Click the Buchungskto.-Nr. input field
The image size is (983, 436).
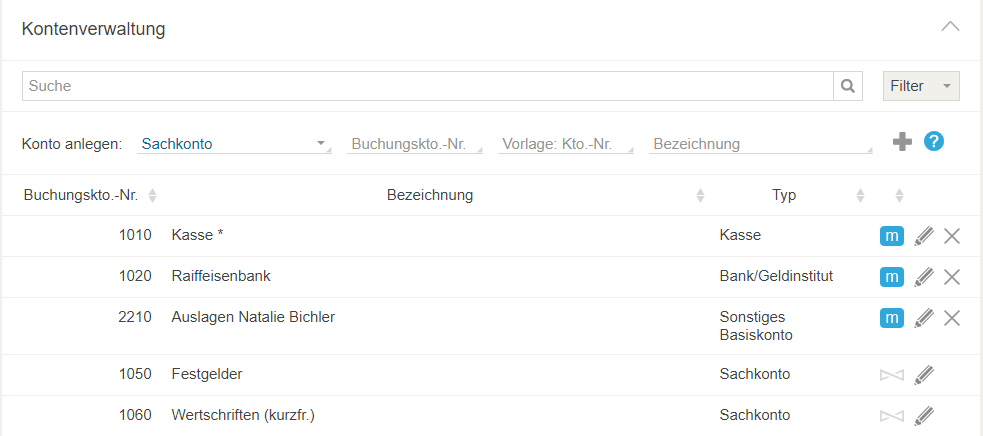click(x=414, y=144)
